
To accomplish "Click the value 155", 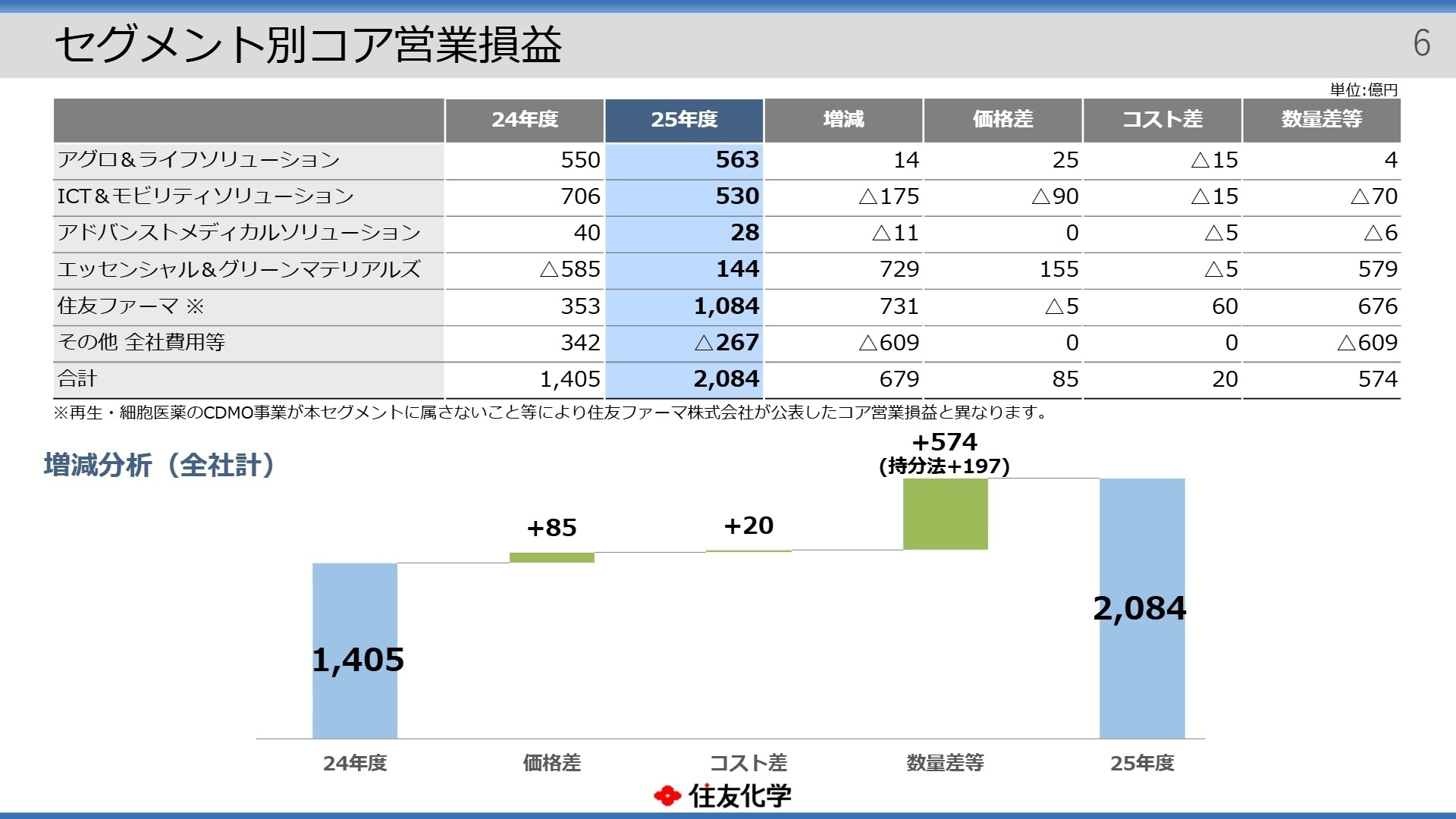I will coord(1059,269).
